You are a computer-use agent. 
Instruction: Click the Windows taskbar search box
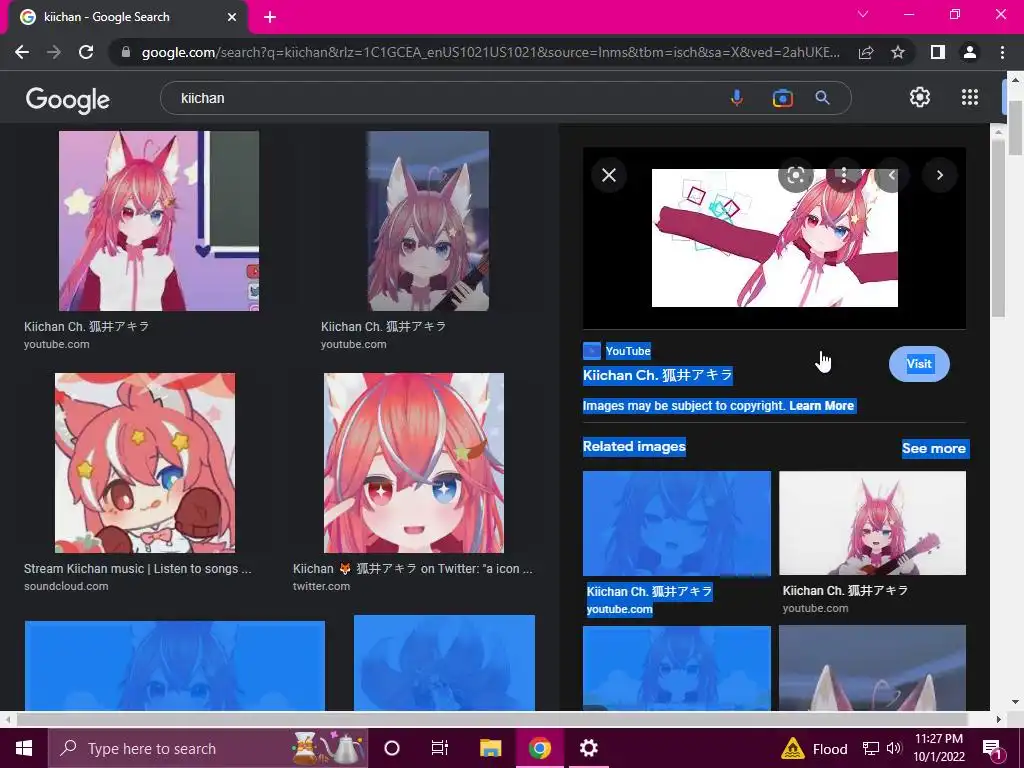point(208,748)
